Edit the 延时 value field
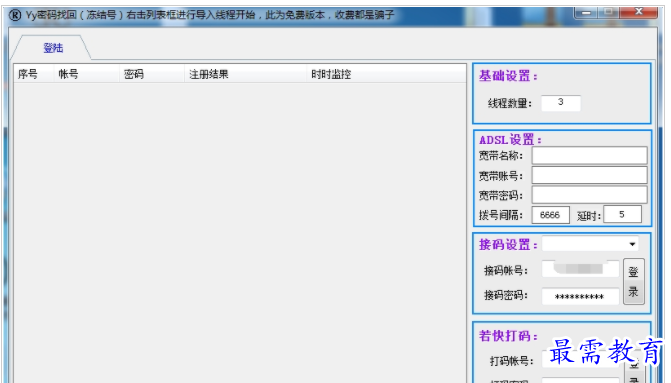Image resolution: width=671 pixels, height=383 pixels. click(622, 214)
